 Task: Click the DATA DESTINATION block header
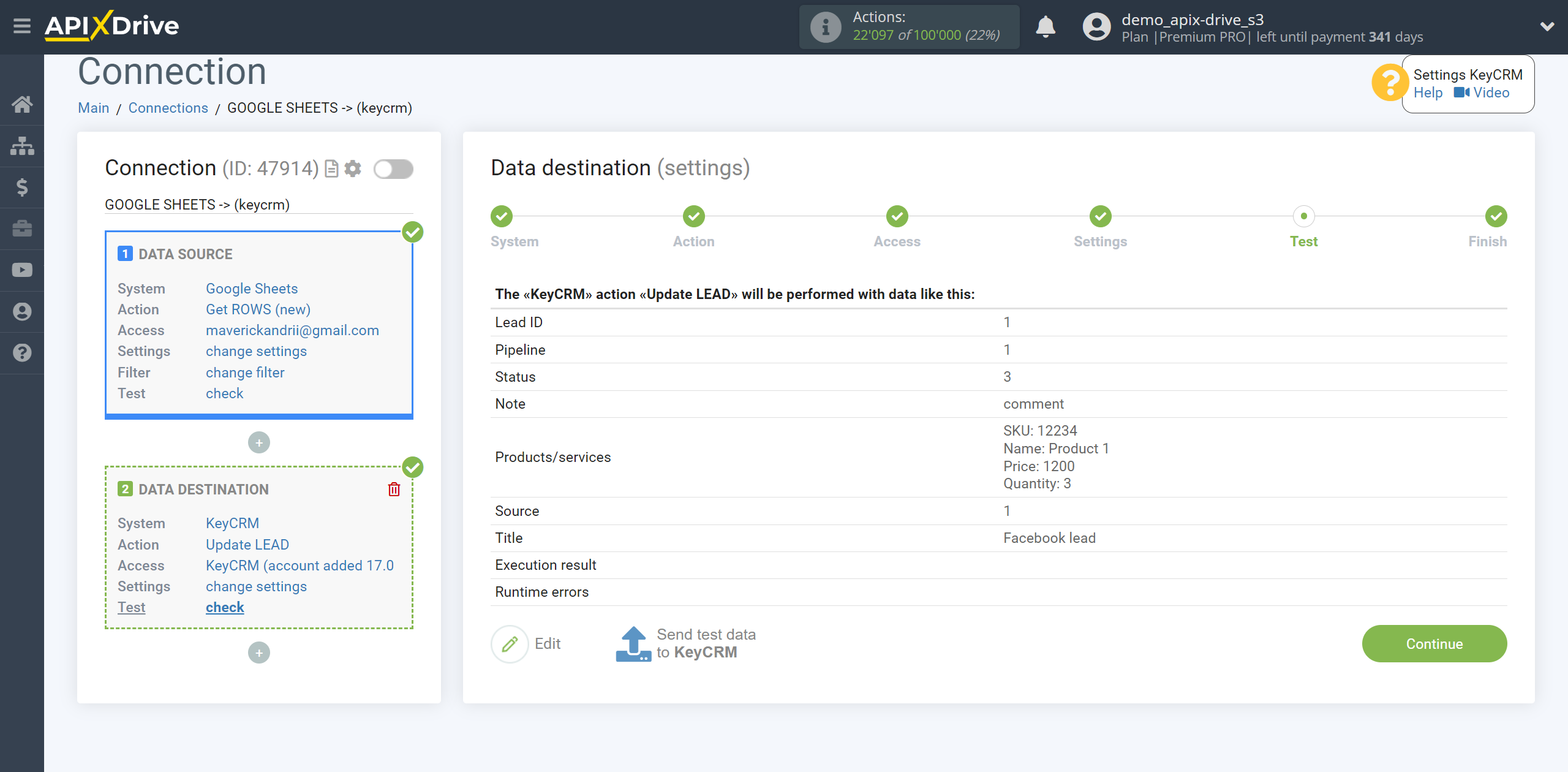tap(203, 490)
